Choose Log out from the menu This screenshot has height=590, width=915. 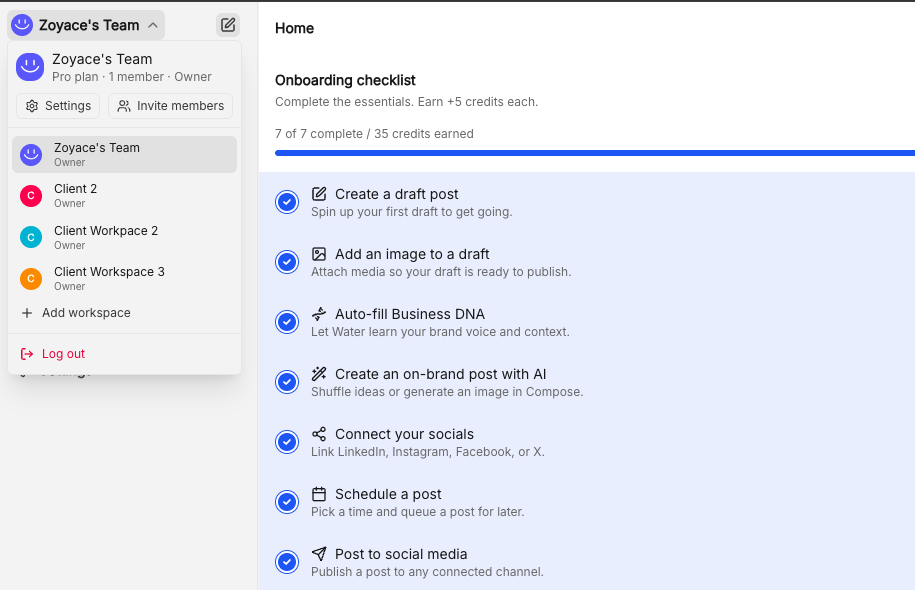60,352
